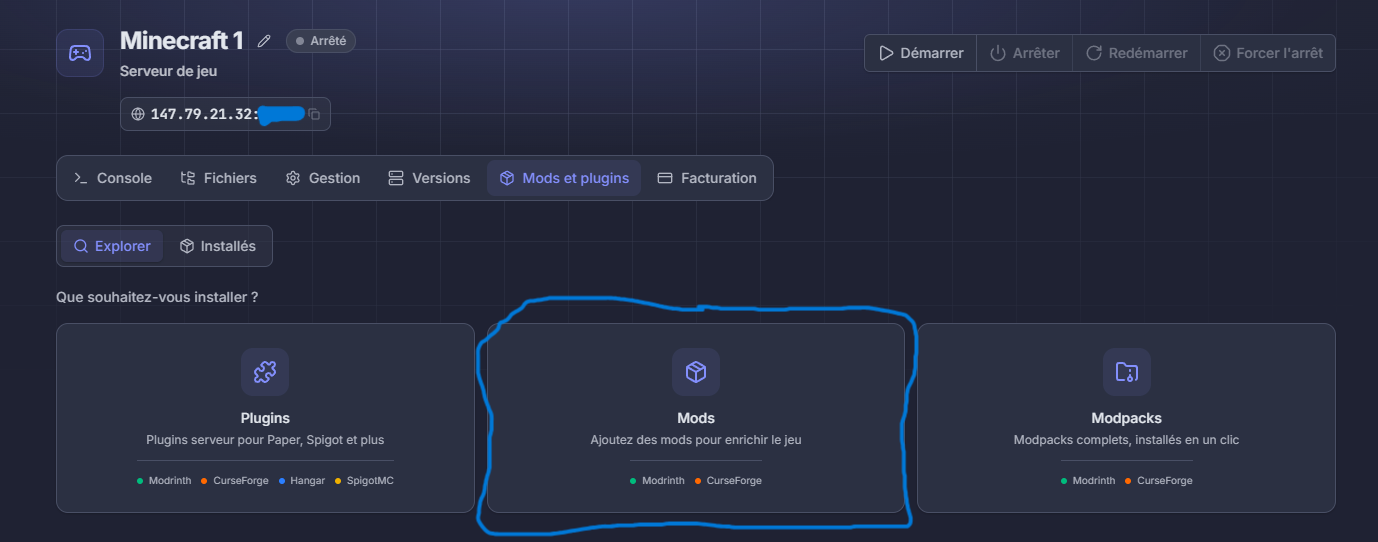This screenshot has width=1378, height=542.
Task: Click the Plugins card description text
Action: click(265, 440)
